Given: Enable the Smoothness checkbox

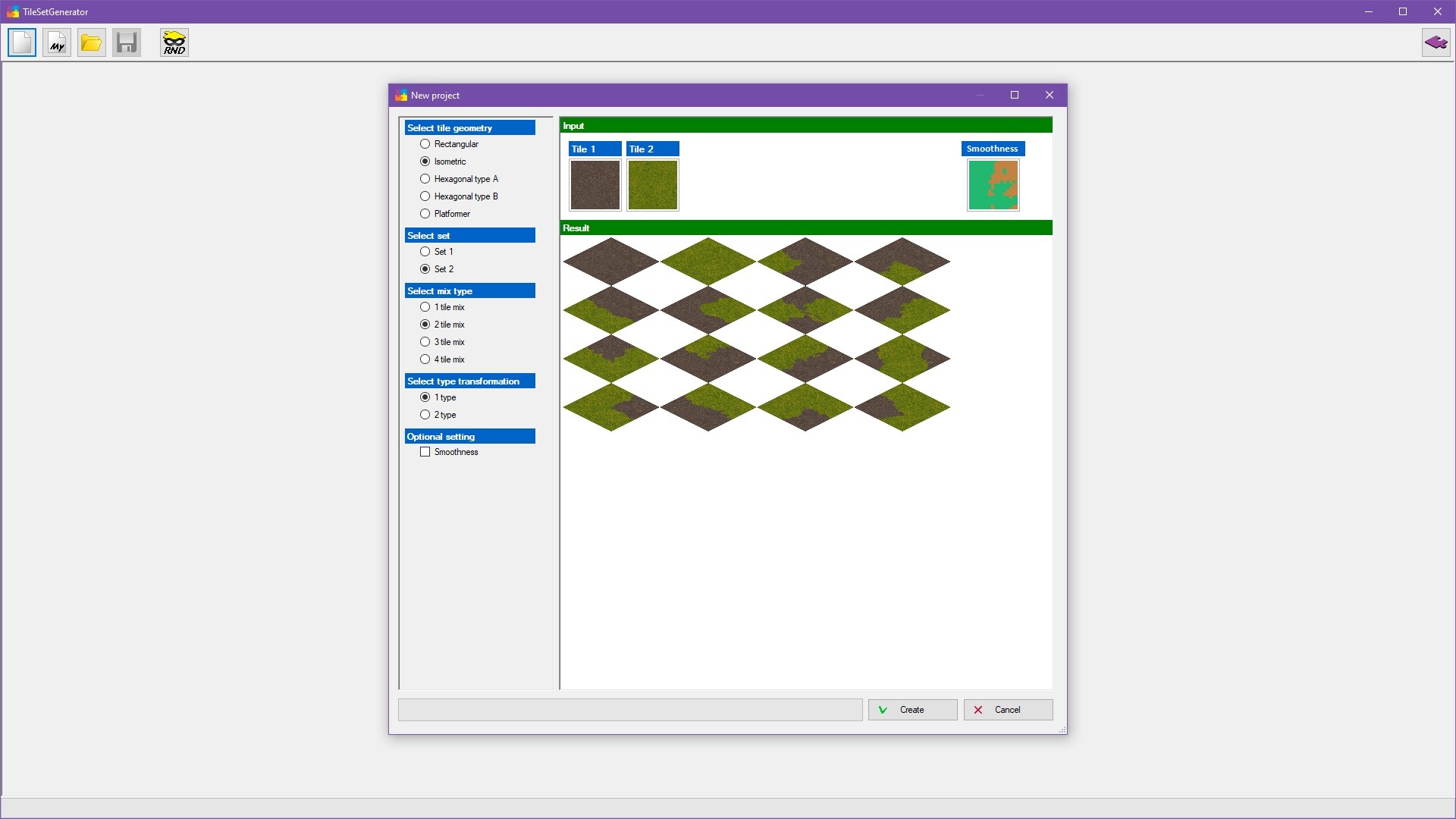Looking at the screenshot, I should click(425, 452).
